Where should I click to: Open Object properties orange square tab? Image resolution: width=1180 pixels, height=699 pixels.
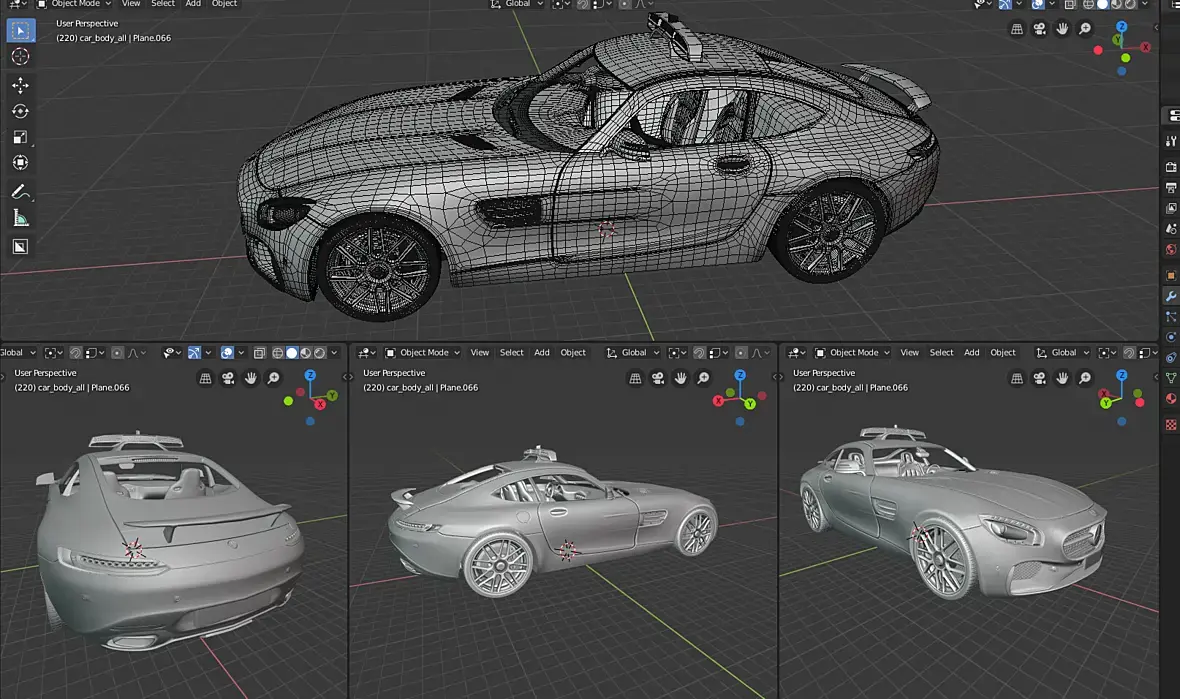(1170, 275)
